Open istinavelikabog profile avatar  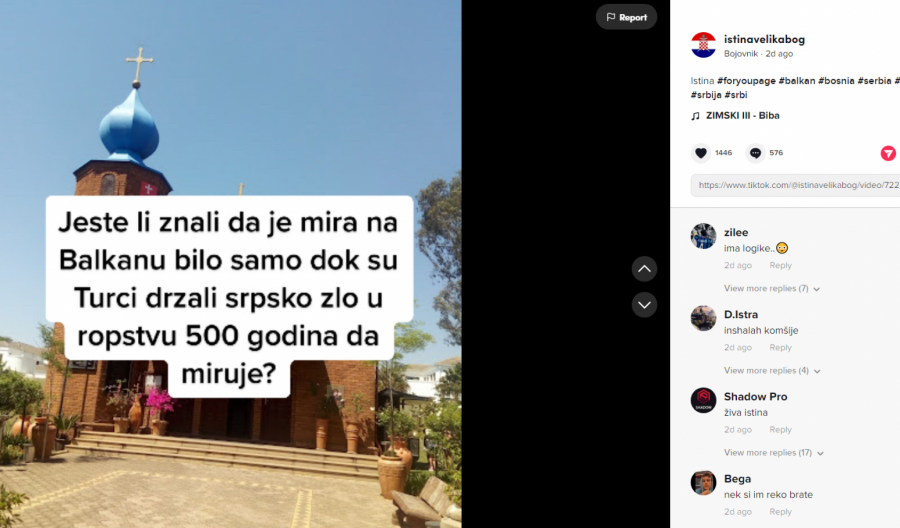coord(703,45)
